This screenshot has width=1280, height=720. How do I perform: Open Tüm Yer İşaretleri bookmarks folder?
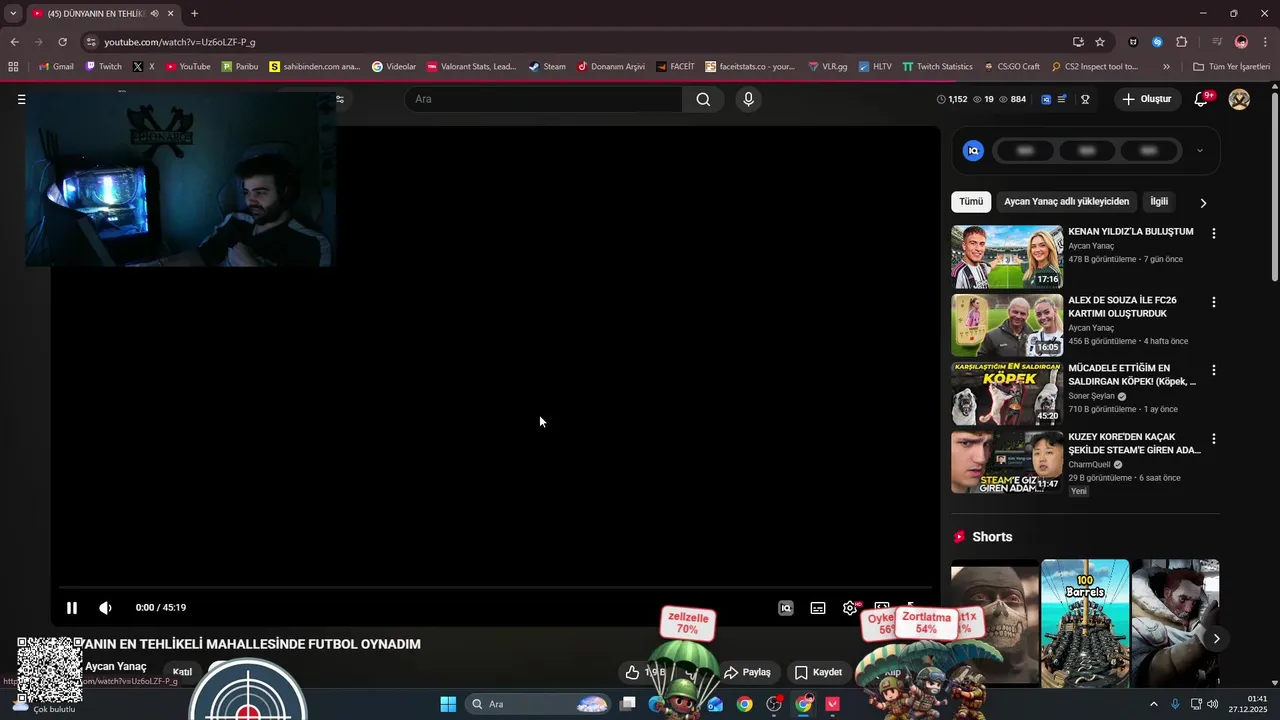pyautogui.click(x=1232, y=67)
